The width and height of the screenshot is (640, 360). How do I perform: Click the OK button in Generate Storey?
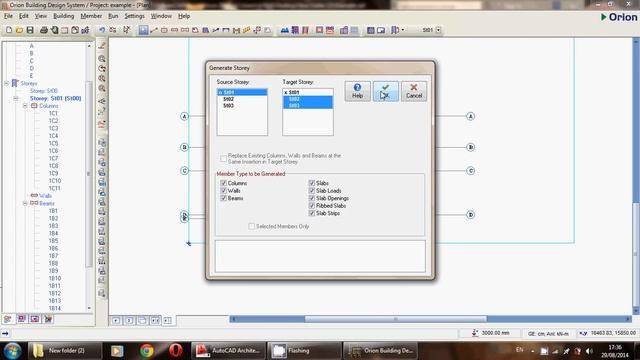pyautogui.click(x=386, y=91)
